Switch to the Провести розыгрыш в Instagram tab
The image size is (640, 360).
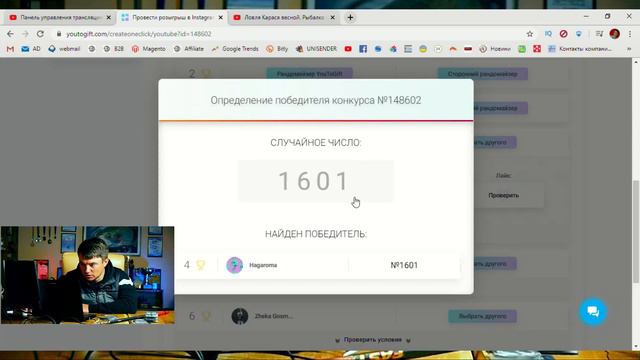[x=171, y=18]
